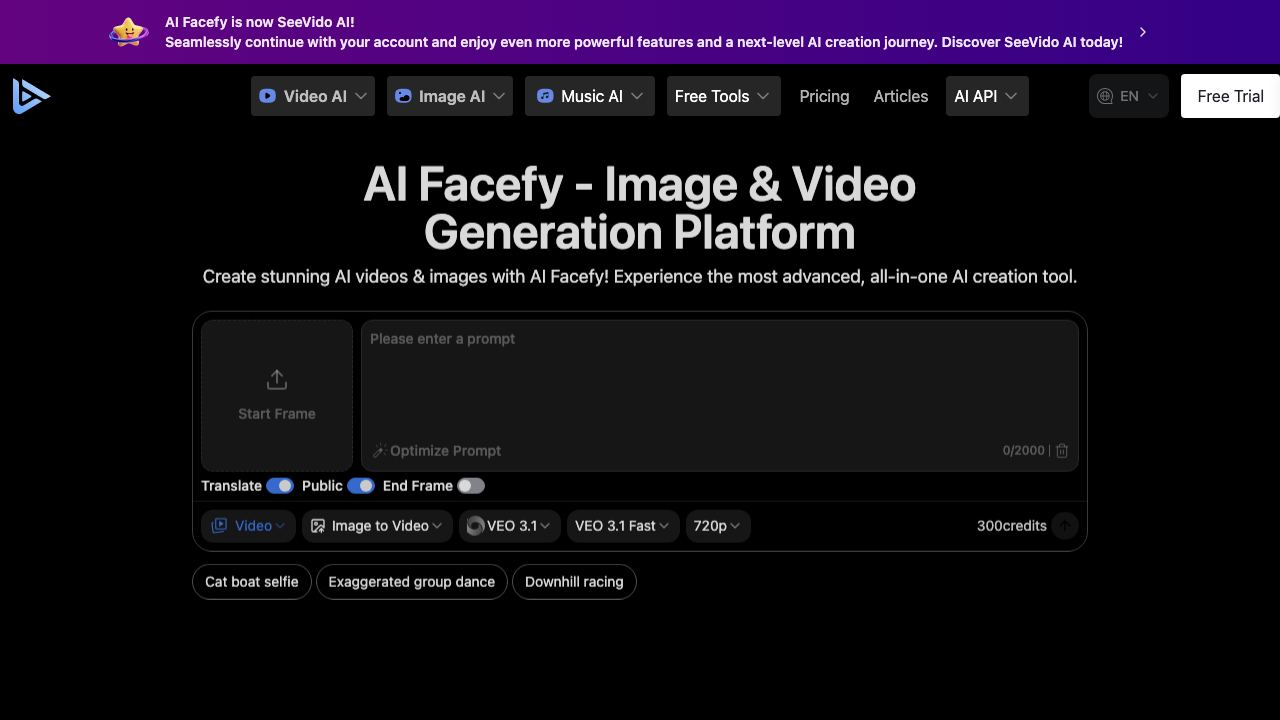The width and height of the screenshot is (1280, 720).
Task: Open the VEO 3.1 Fast variant dropdown
Action: pyautogui.click(x=623, y=526)
